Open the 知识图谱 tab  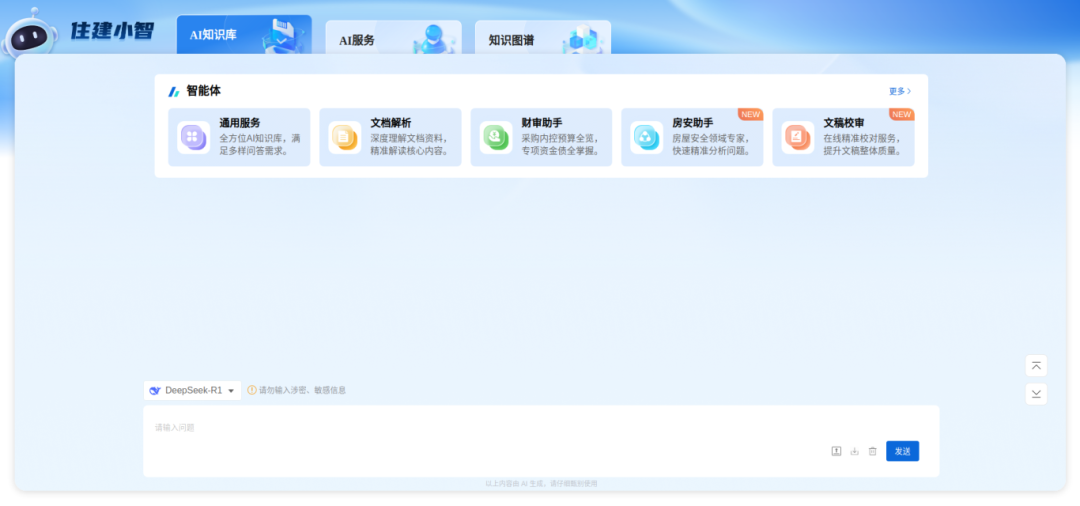click(x=543, y=38)
